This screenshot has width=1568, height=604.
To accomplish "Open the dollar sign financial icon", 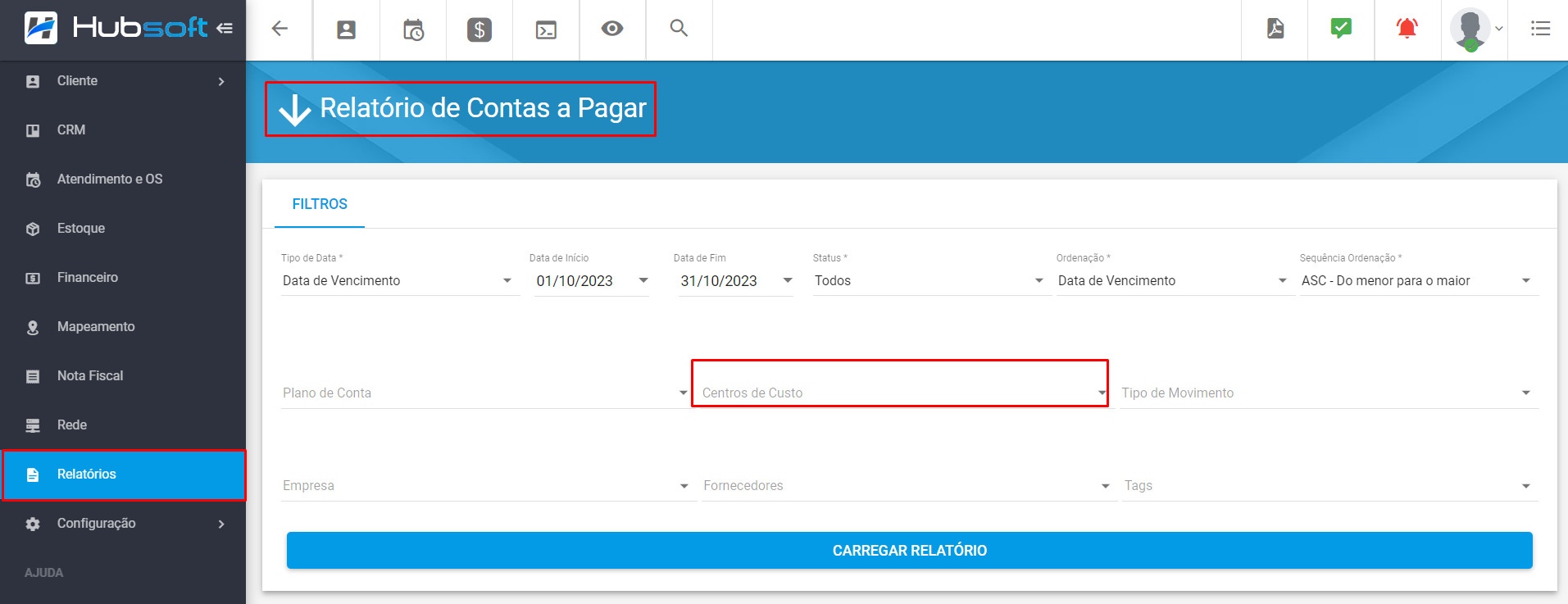I will coord(479,30).
